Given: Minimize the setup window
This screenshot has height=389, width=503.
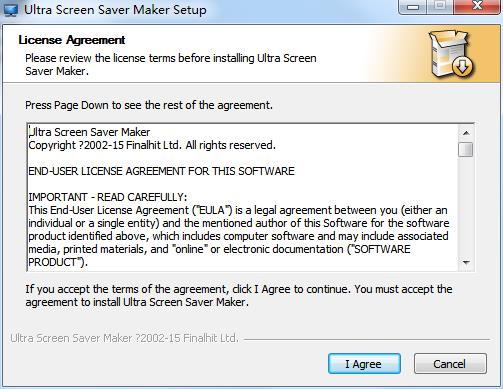Looking at the screenshot, I should pyautogui.click(x=413, y=6).
